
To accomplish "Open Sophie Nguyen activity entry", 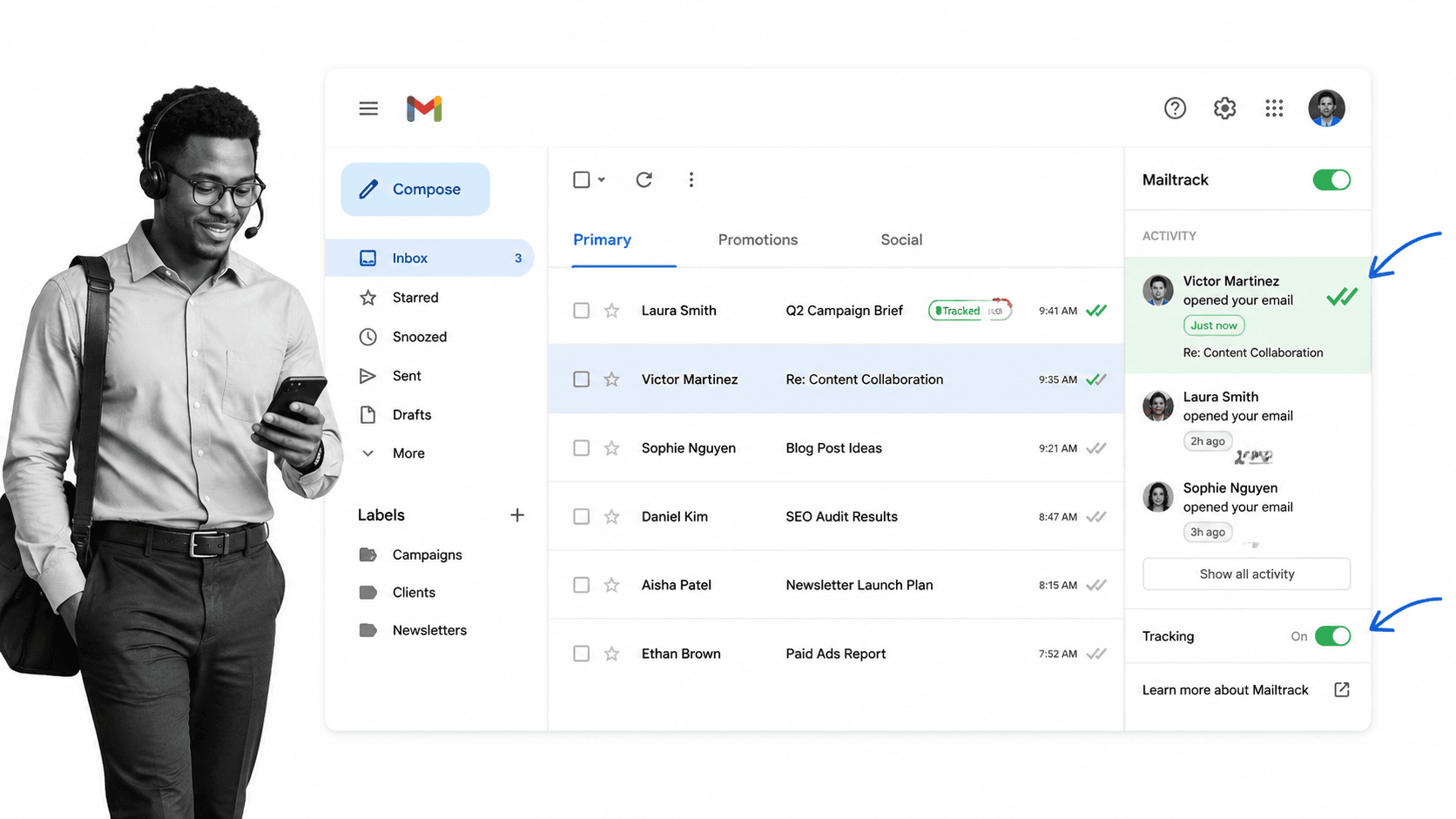I will [1248, 511].
